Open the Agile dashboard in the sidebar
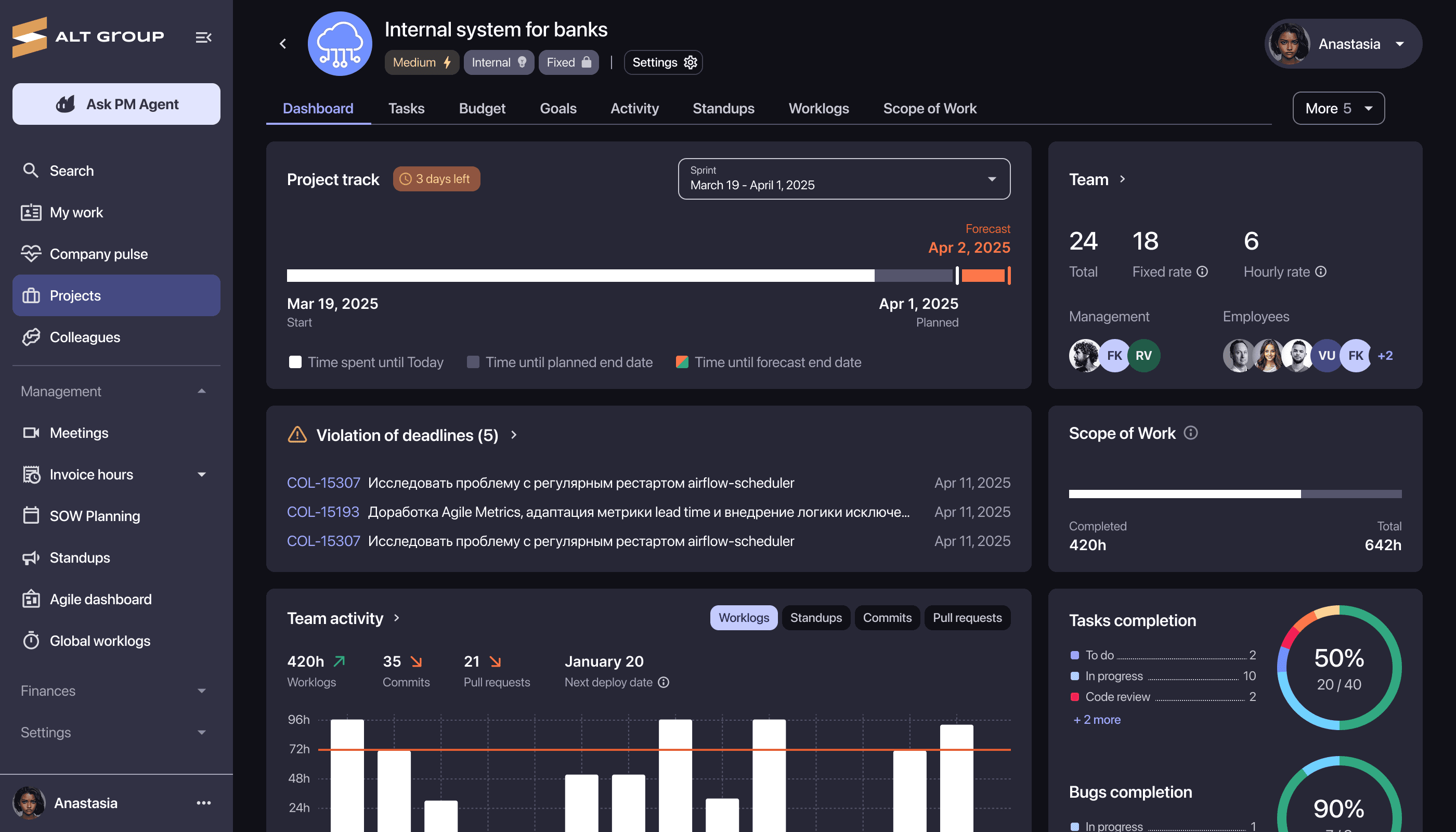 [x=100, y=599]
